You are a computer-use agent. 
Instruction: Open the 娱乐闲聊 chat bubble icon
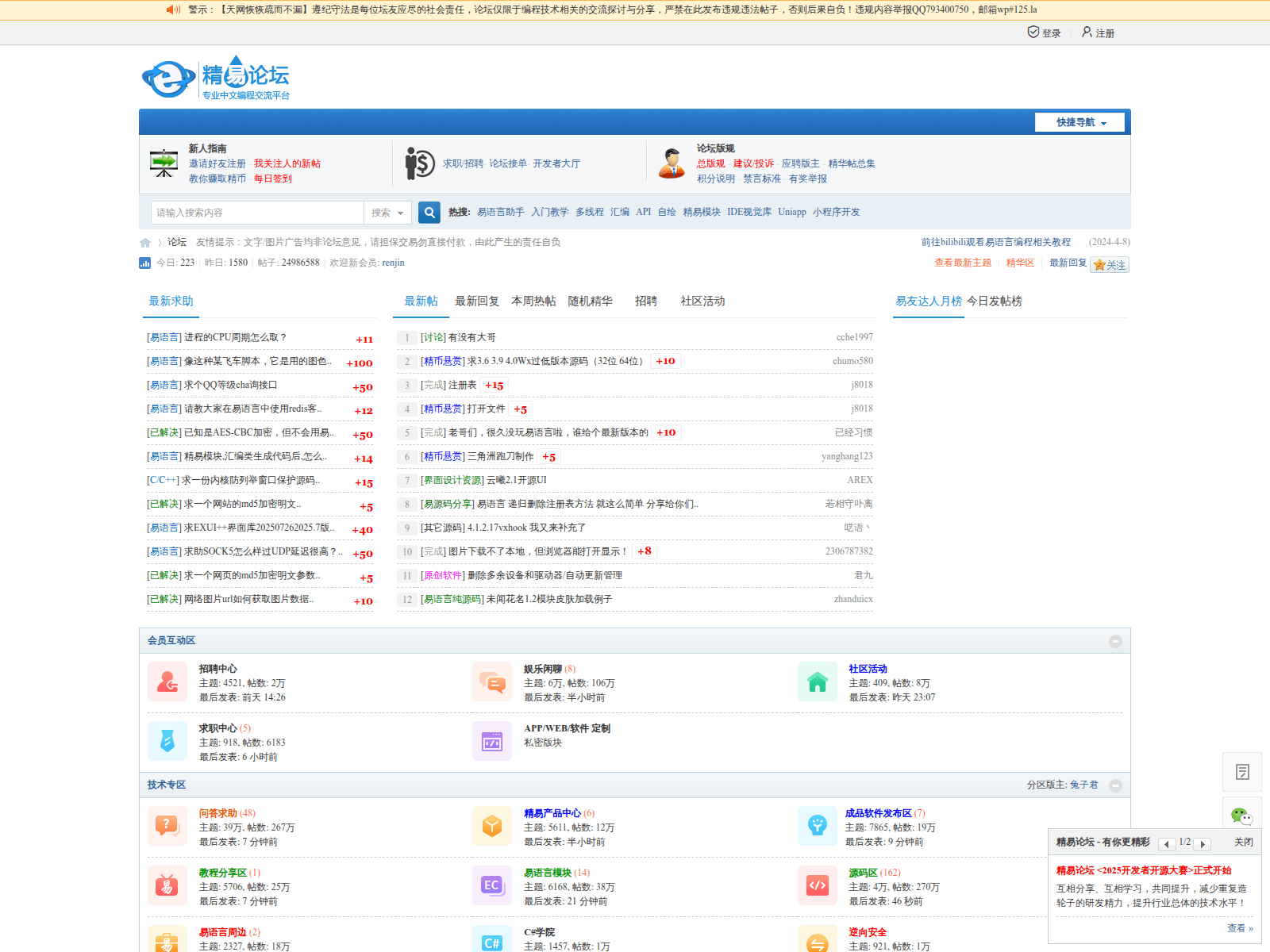click(x=492, y=682)
